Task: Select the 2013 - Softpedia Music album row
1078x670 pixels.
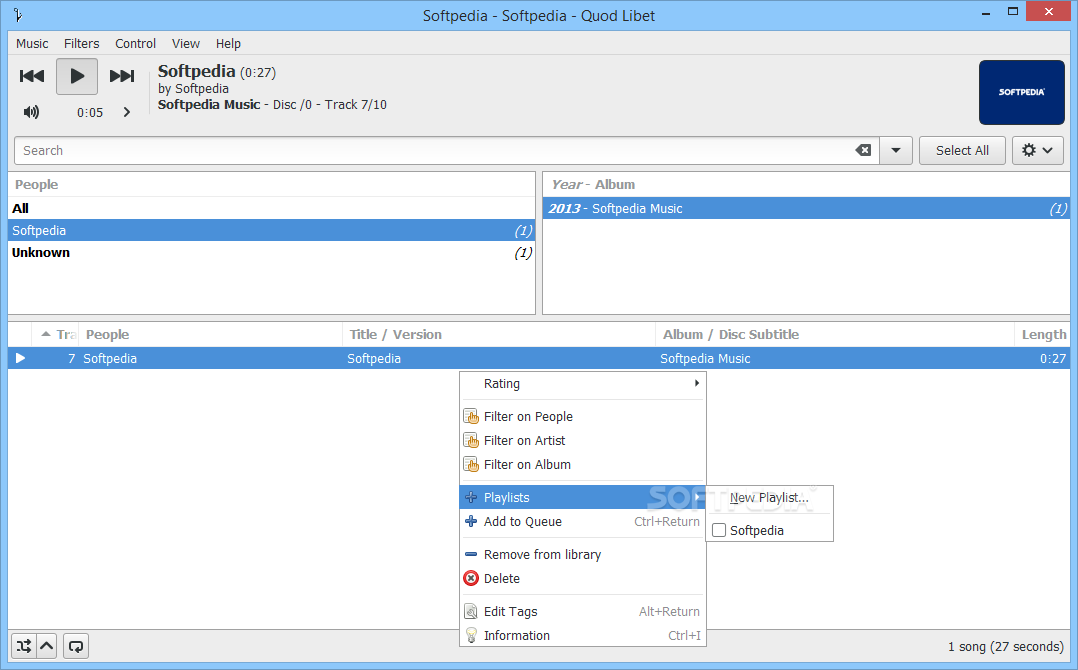Action: click(806, 208)
